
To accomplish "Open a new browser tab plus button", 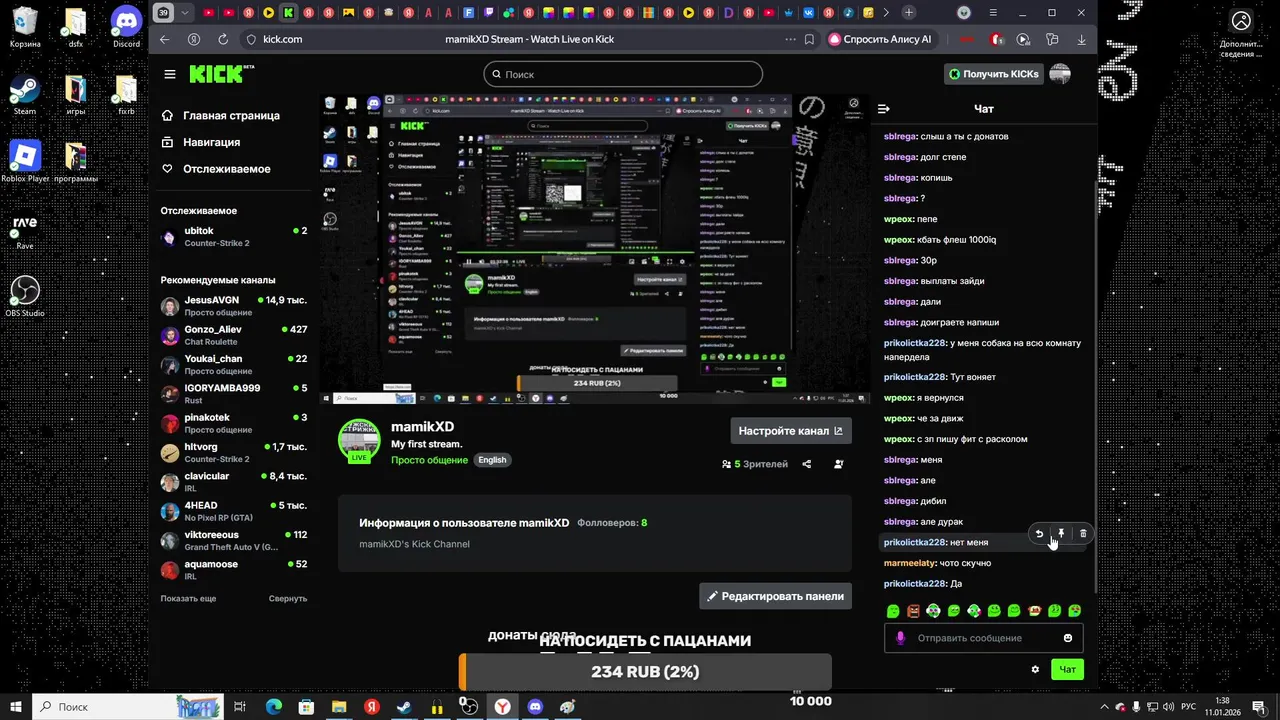I will point(908,12).
